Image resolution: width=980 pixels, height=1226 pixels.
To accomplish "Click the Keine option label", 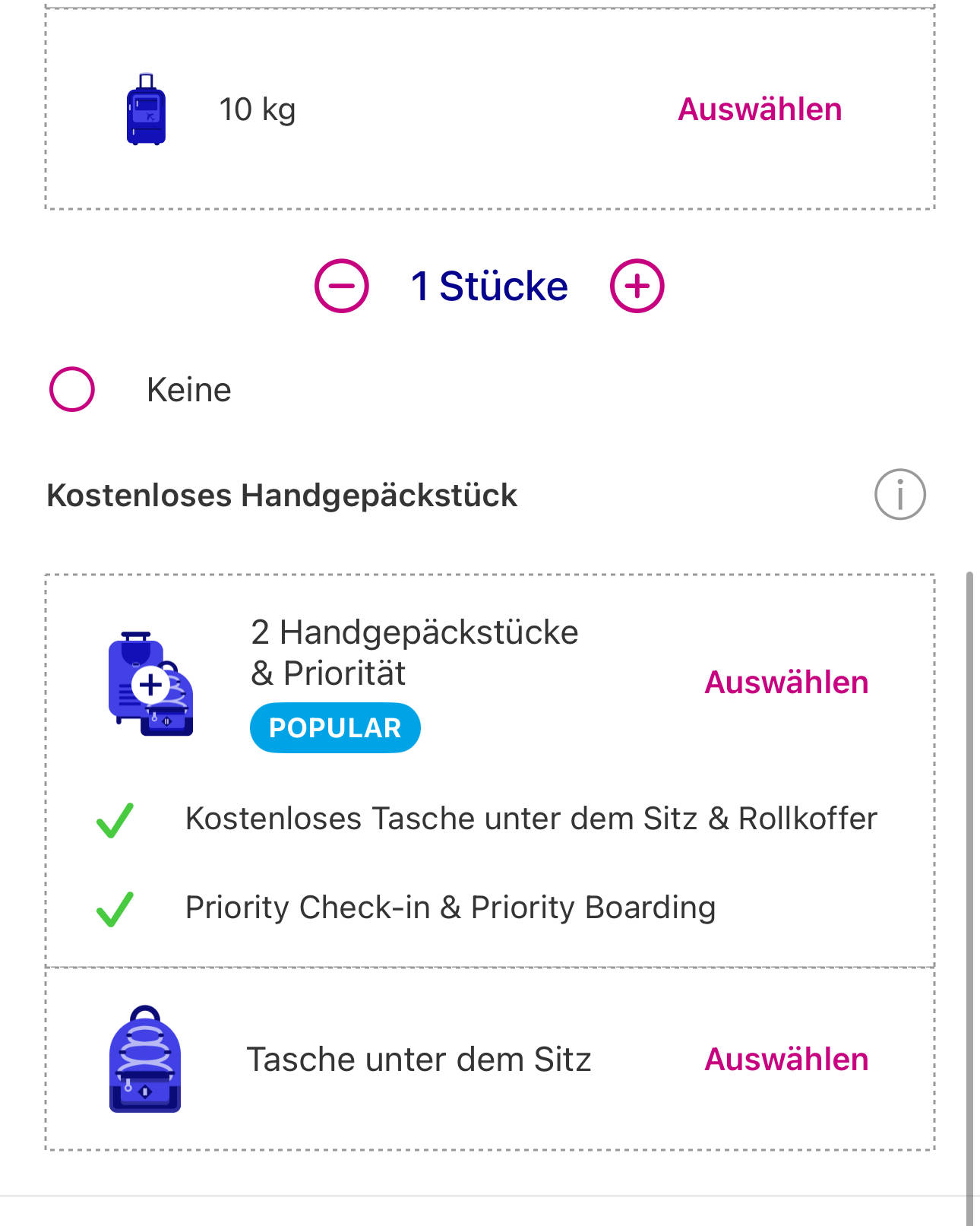I will tap(189, 390).
